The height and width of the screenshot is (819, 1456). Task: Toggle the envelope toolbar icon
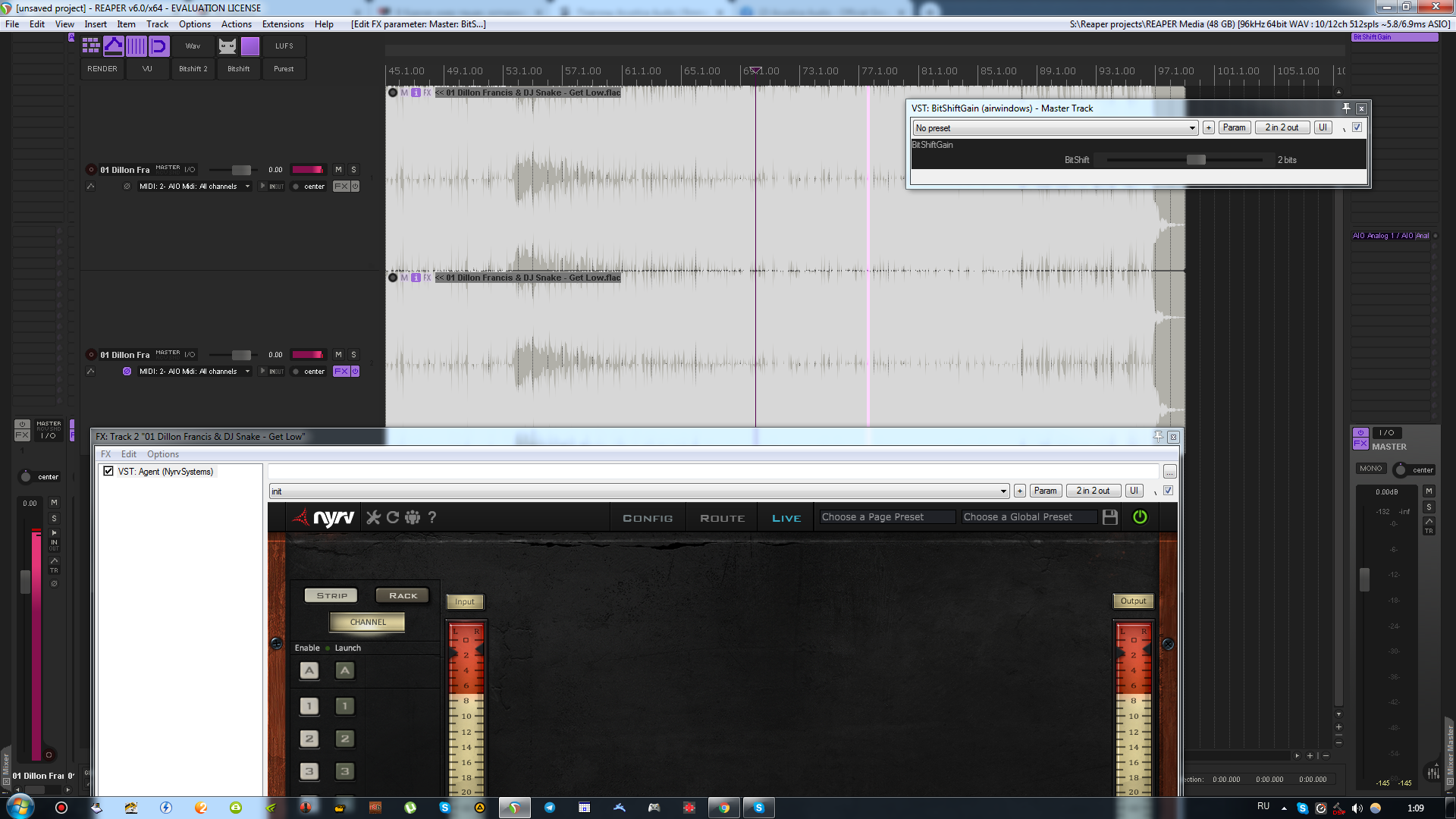click(x=114, y=46)
